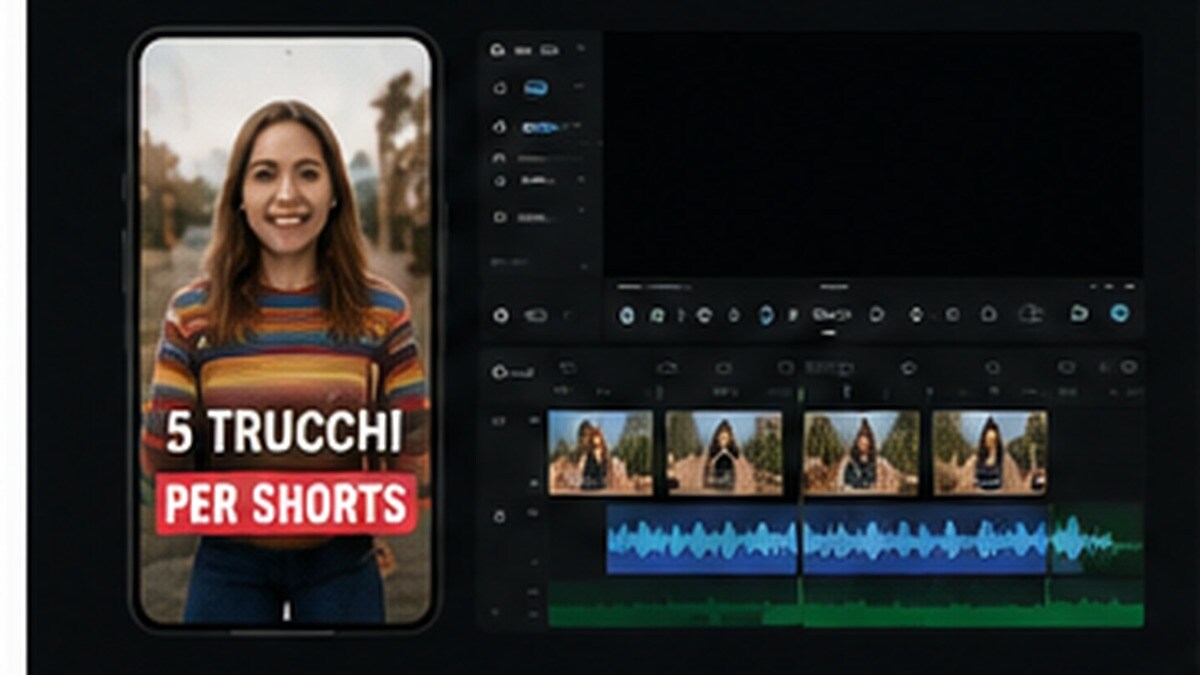Click the dark video preview monitor area

click(872, 154)
